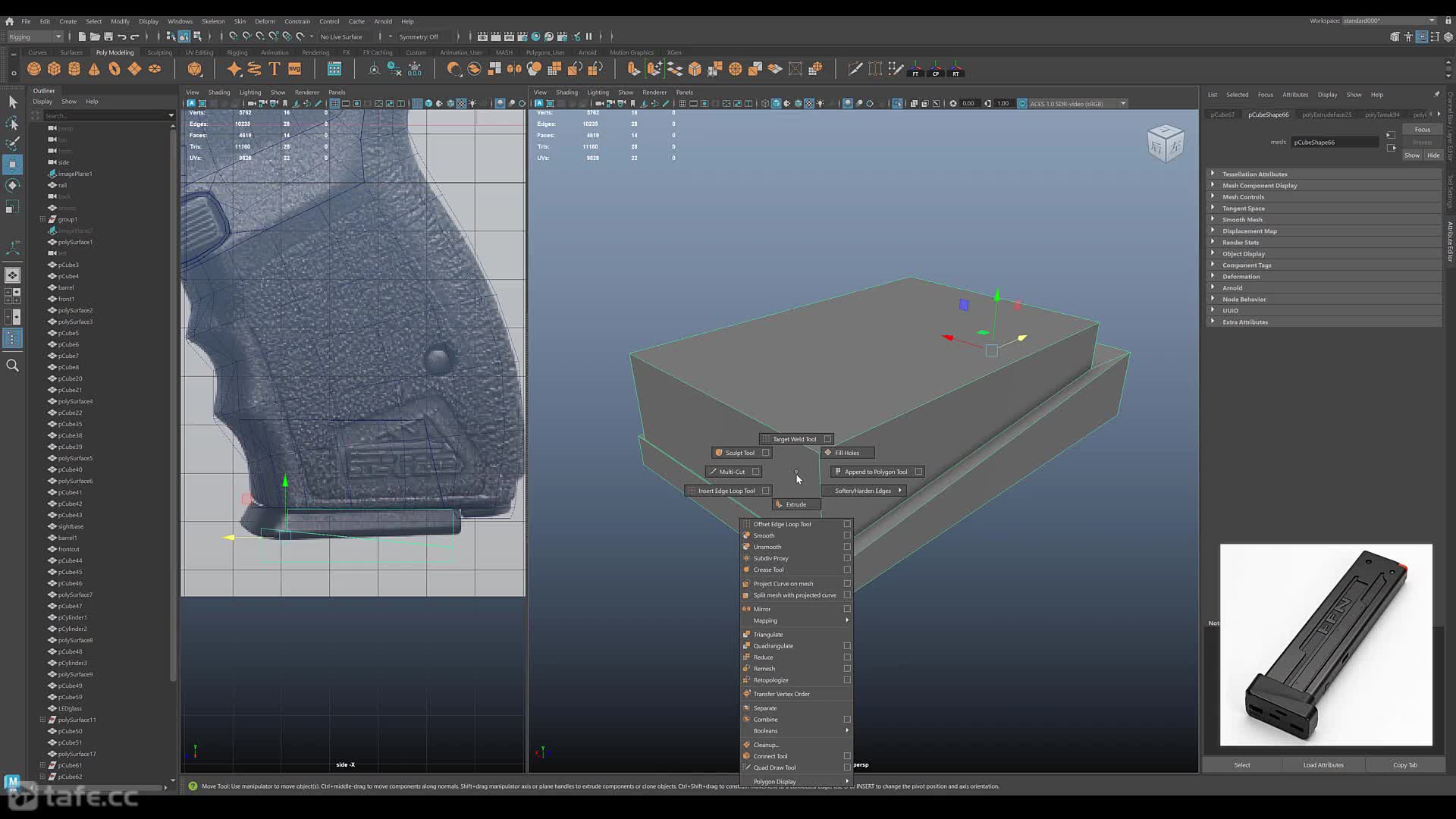Click the RT reset transform shelf icon

point(956,70)
